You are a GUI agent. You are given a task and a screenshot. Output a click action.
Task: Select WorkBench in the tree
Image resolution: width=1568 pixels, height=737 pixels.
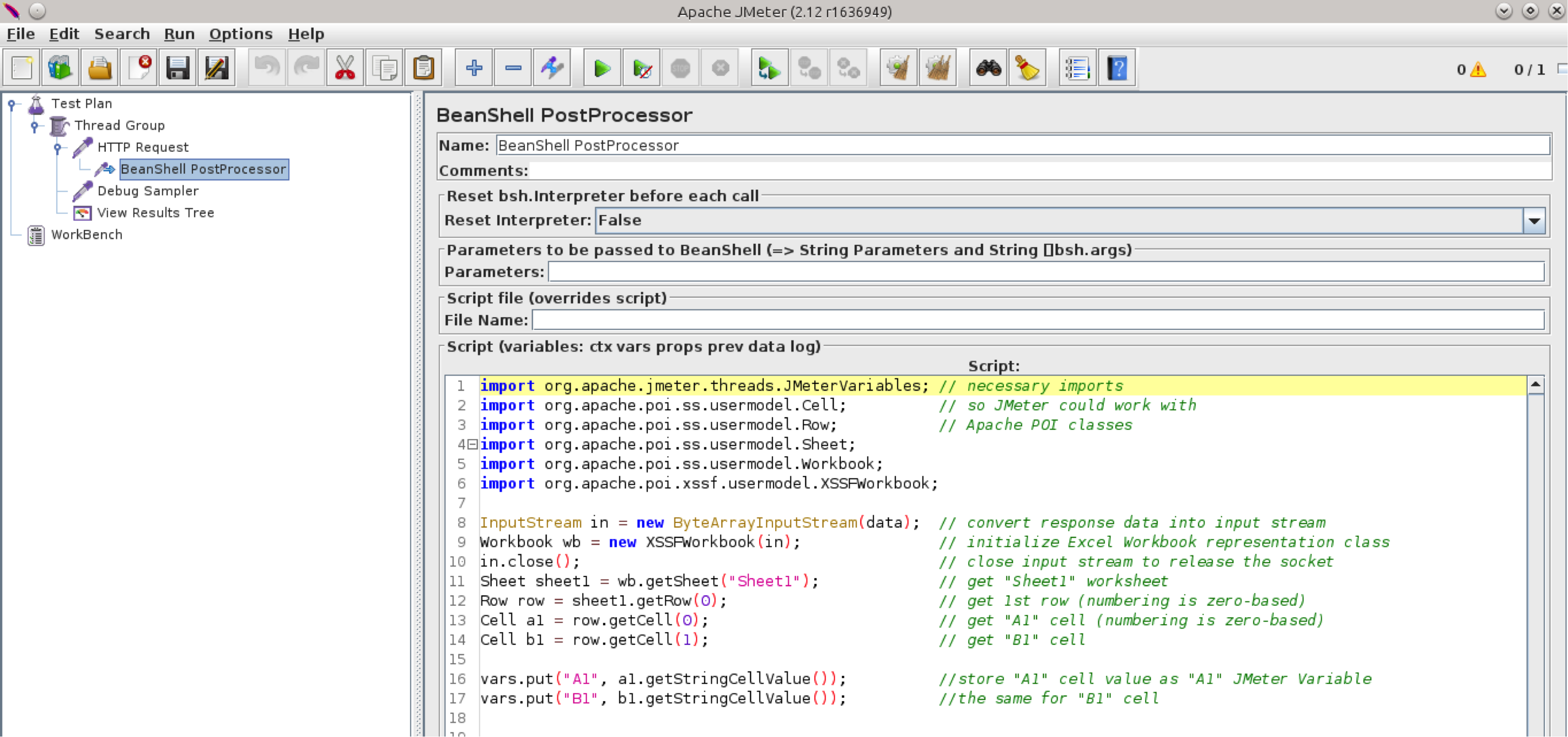coord(87,235)
